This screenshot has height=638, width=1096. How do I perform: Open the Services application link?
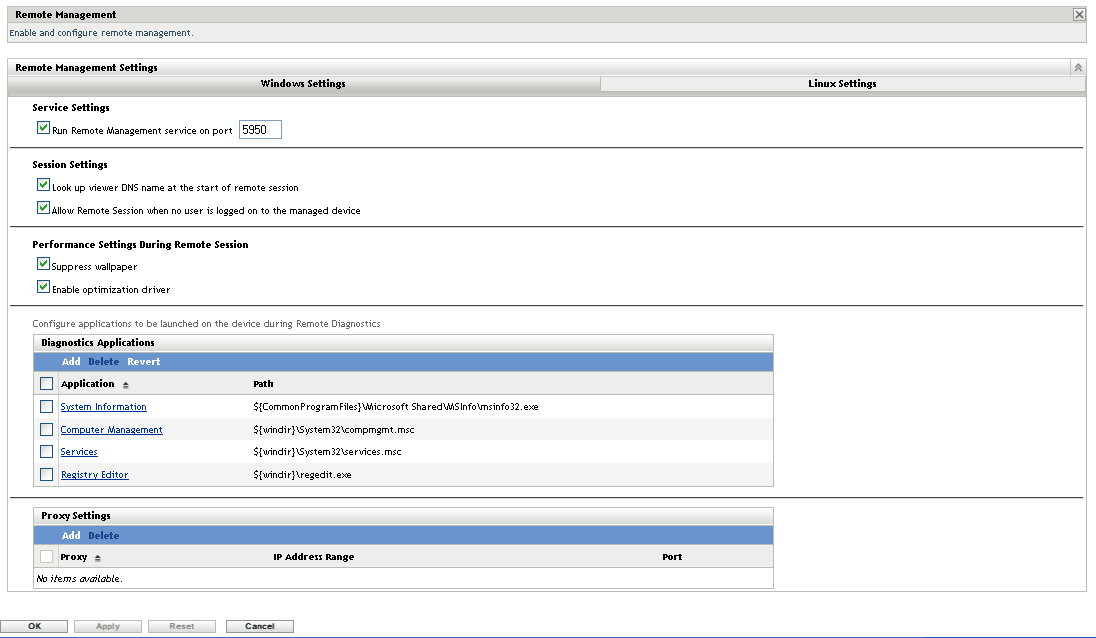pos(79,451)
